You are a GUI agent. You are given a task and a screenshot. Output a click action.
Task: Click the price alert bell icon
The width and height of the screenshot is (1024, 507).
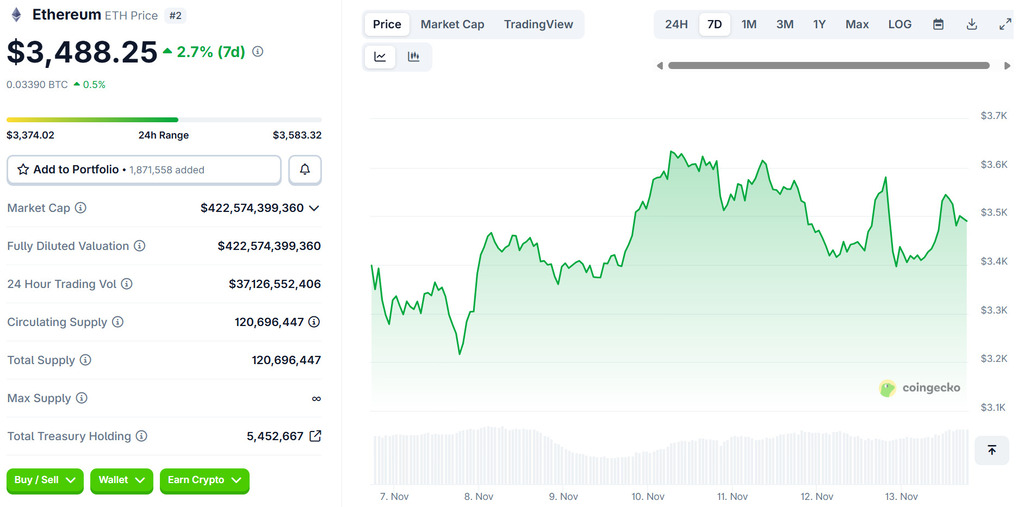[305, 170]
